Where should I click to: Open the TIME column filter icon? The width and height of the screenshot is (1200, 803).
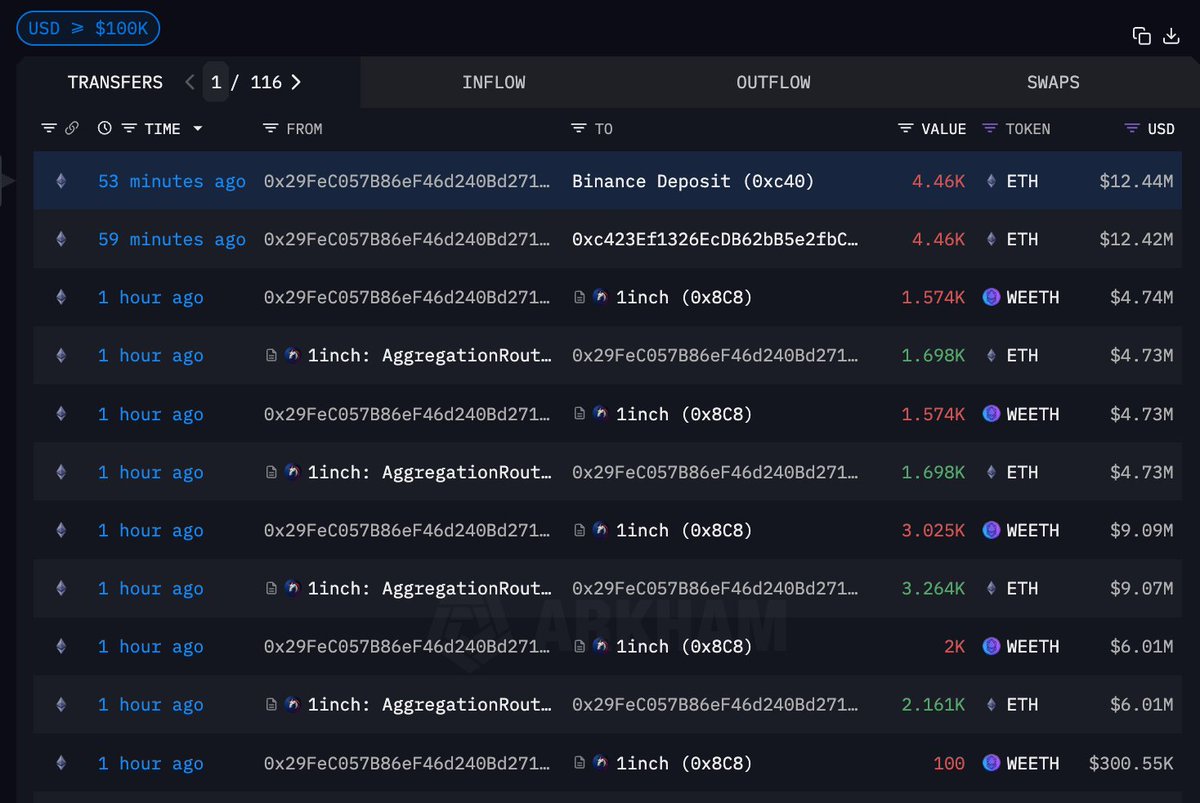coord(129,128)
